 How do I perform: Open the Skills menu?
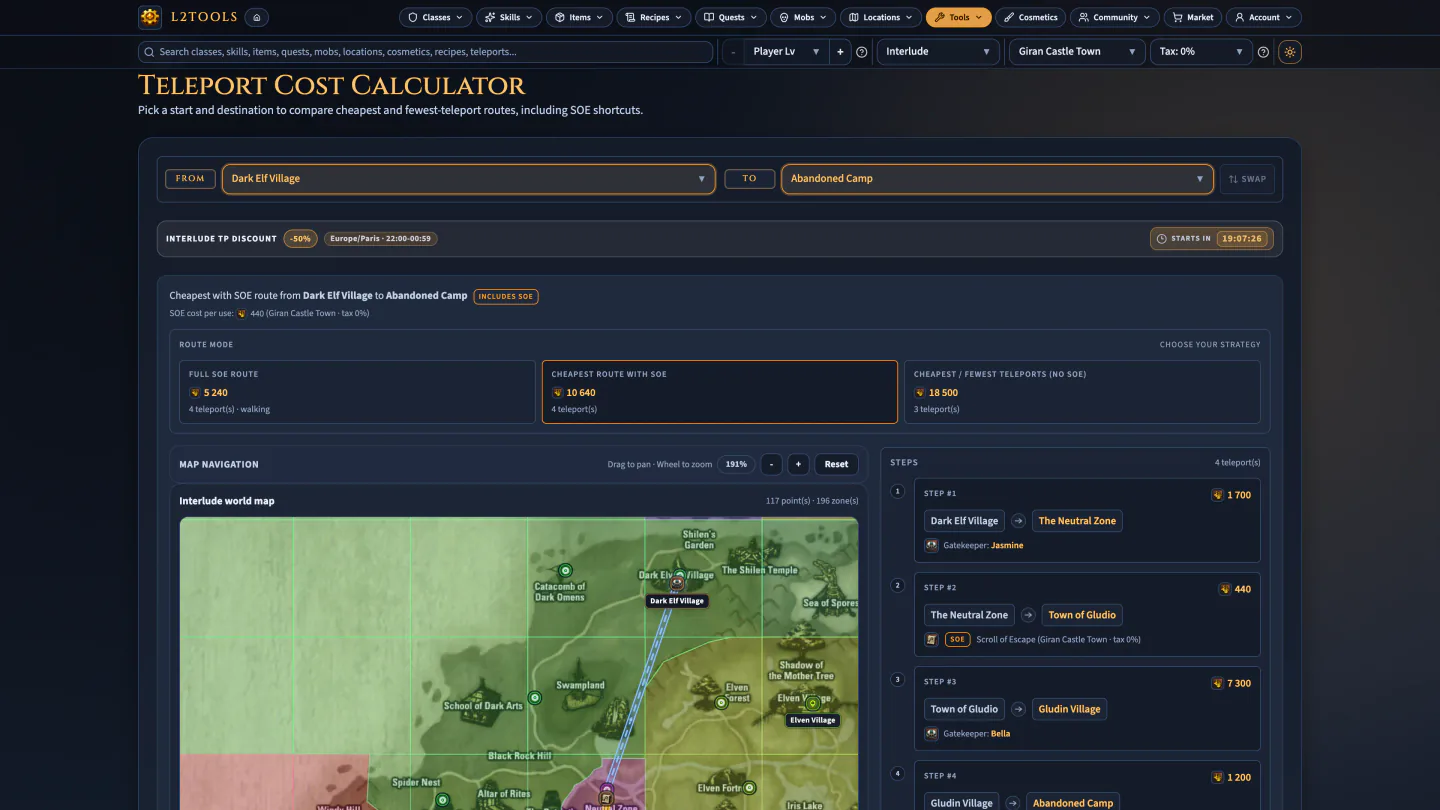point(509,17)
